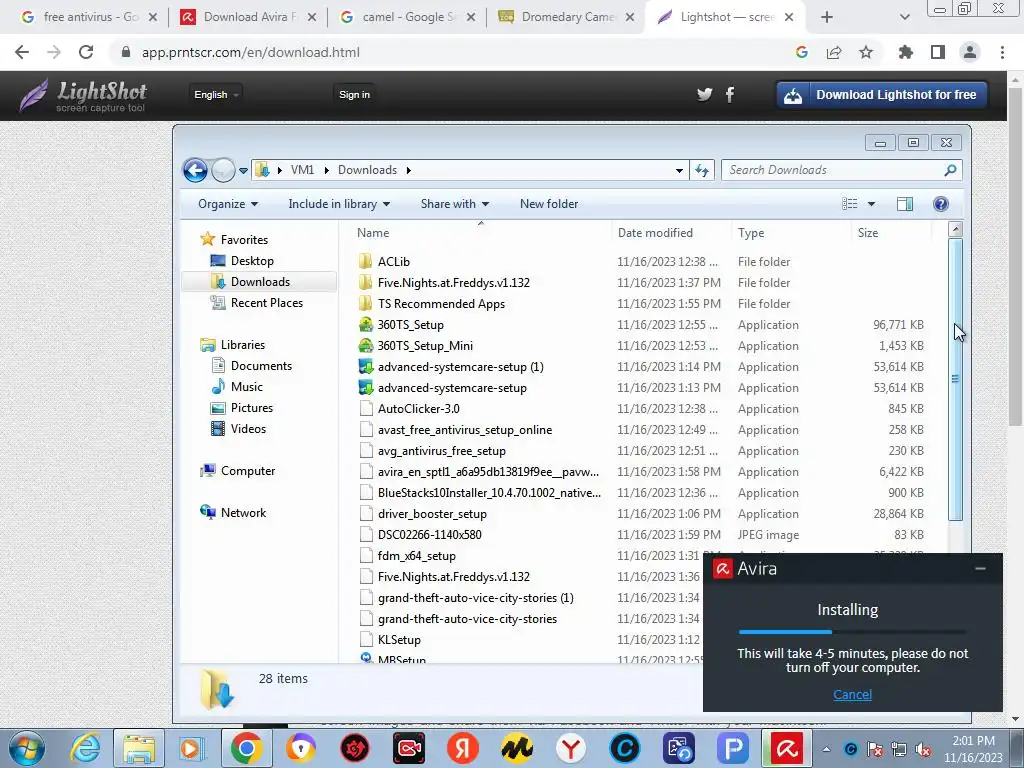The width and height of the screenshot is (1024, 768).
Task: Select Desktop under Favorites
Action: (252, 261)
